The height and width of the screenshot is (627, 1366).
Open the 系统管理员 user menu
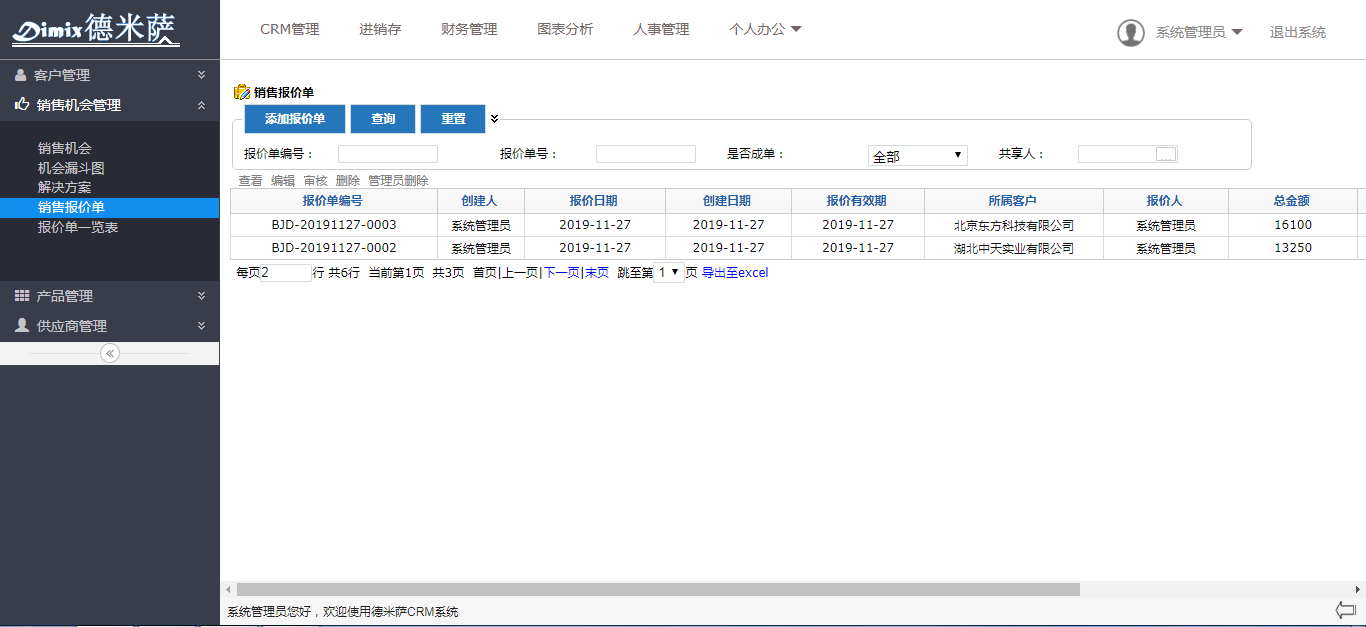1199,32
